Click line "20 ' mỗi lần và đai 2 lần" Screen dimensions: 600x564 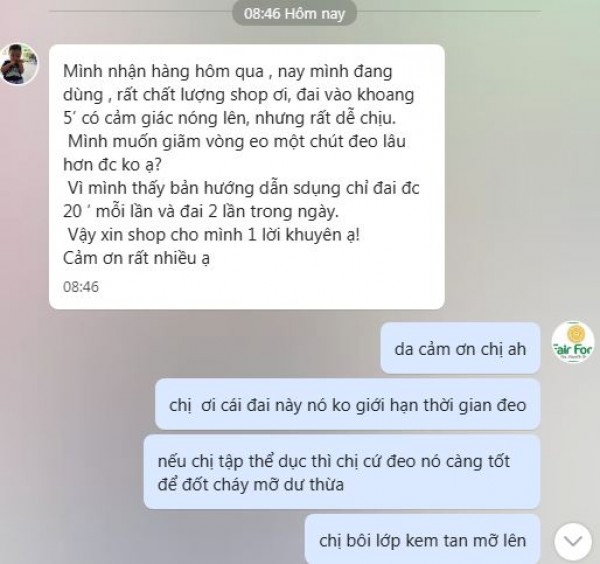pyautogui.click(x=201, y=211)
